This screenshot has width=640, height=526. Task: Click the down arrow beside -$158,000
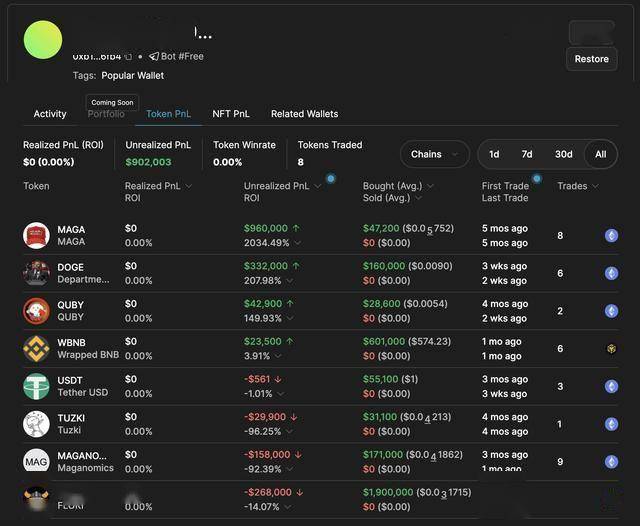pyautogui.click(x=298, y=454)
